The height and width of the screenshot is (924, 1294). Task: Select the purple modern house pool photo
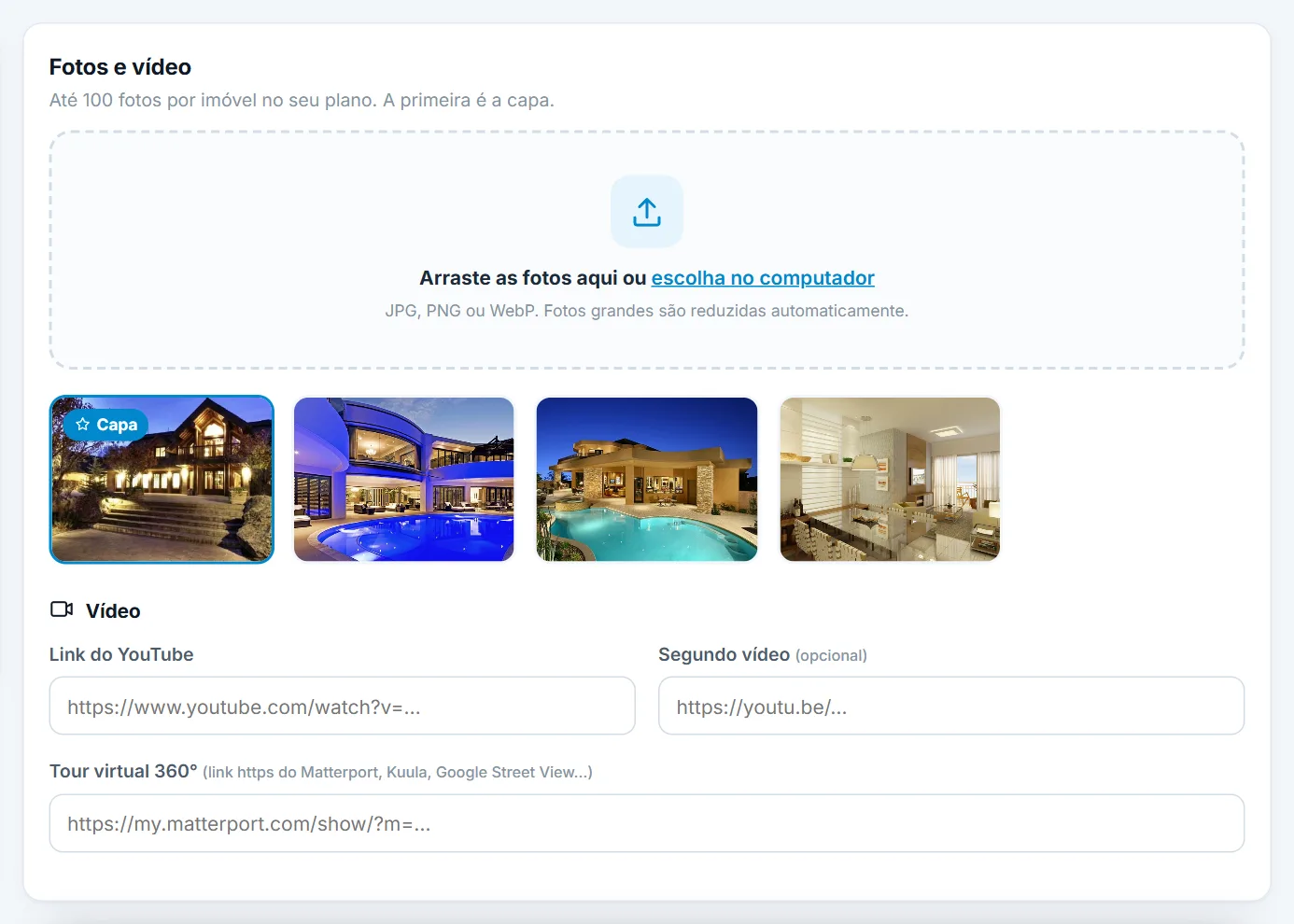click(x=404, y=480)
